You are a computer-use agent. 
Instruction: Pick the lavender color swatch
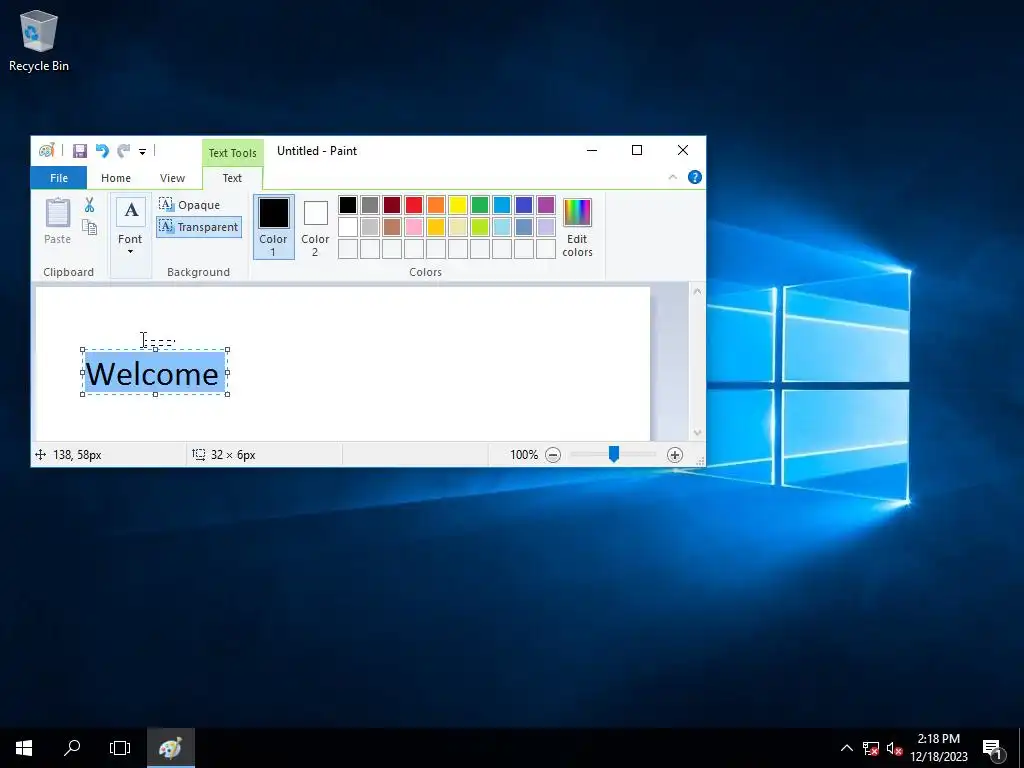[546, 227]
